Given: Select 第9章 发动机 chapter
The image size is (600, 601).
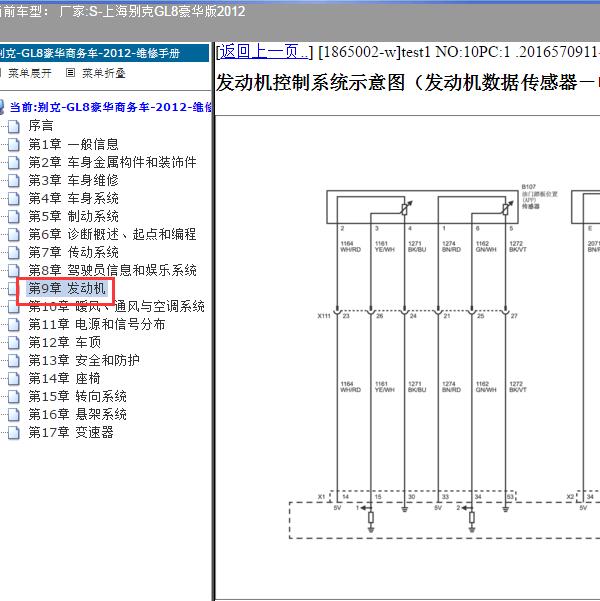Looking at the screenshot, I should tap(67, 288).
